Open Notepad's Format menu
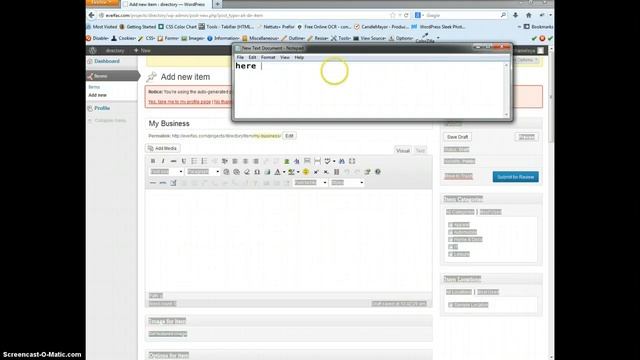This screenshot has height=360, width=640. (x=268, y=58)
